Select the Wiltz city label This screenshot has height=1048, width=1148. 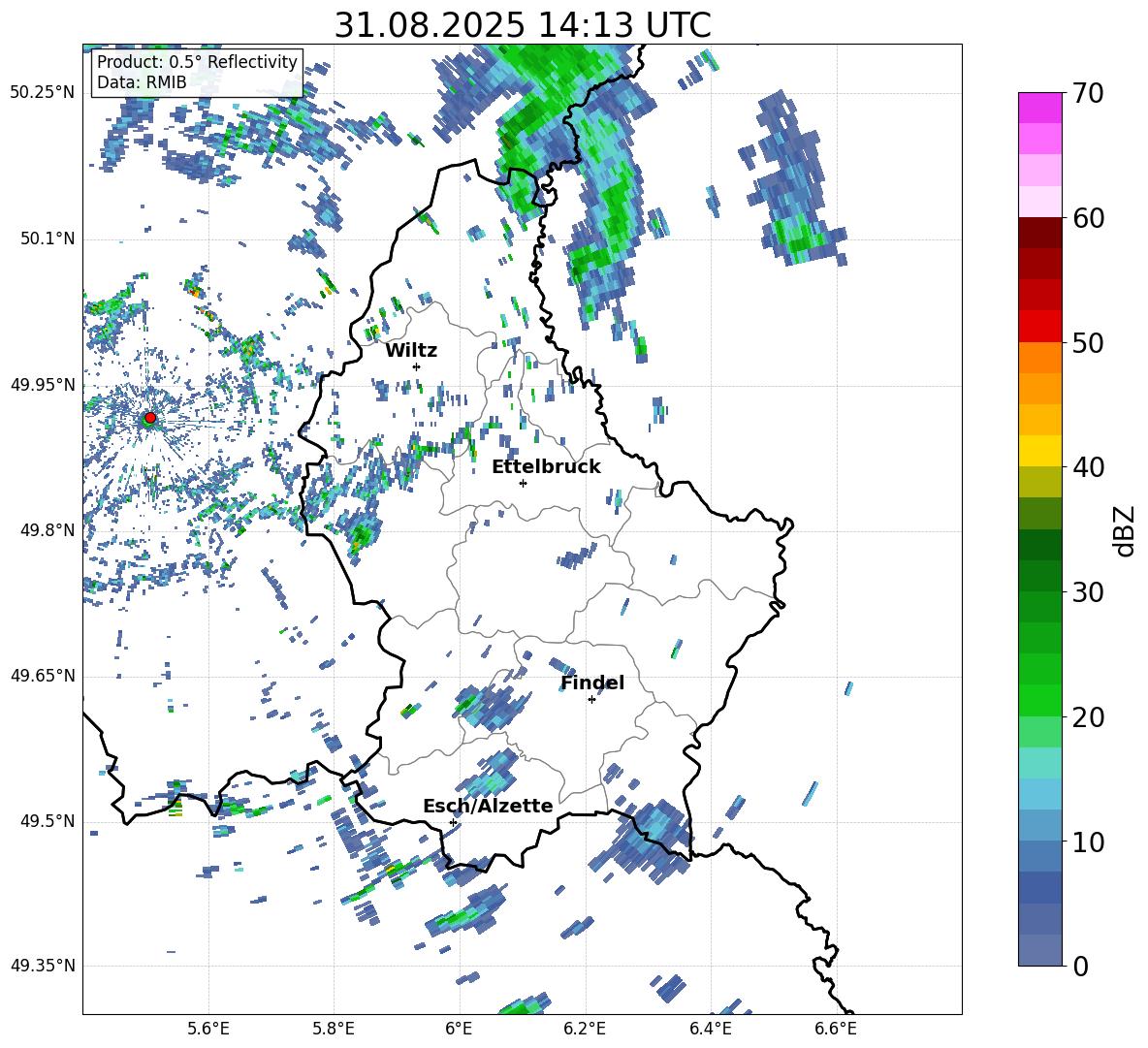pyautogui.click(x=411, y=351)
